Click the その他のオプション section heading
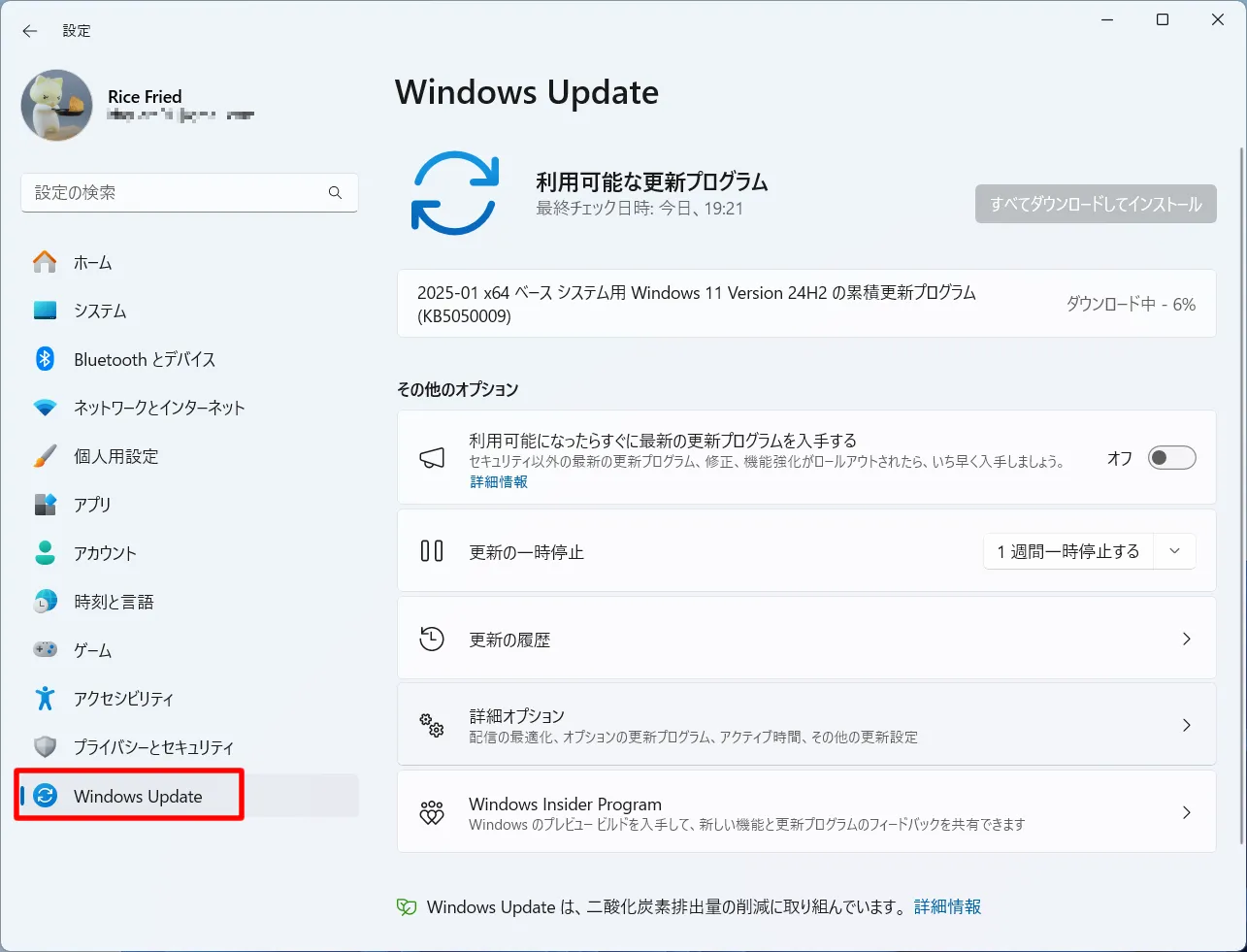This screenshot has width=1247, height=952. tap(458, 389)
